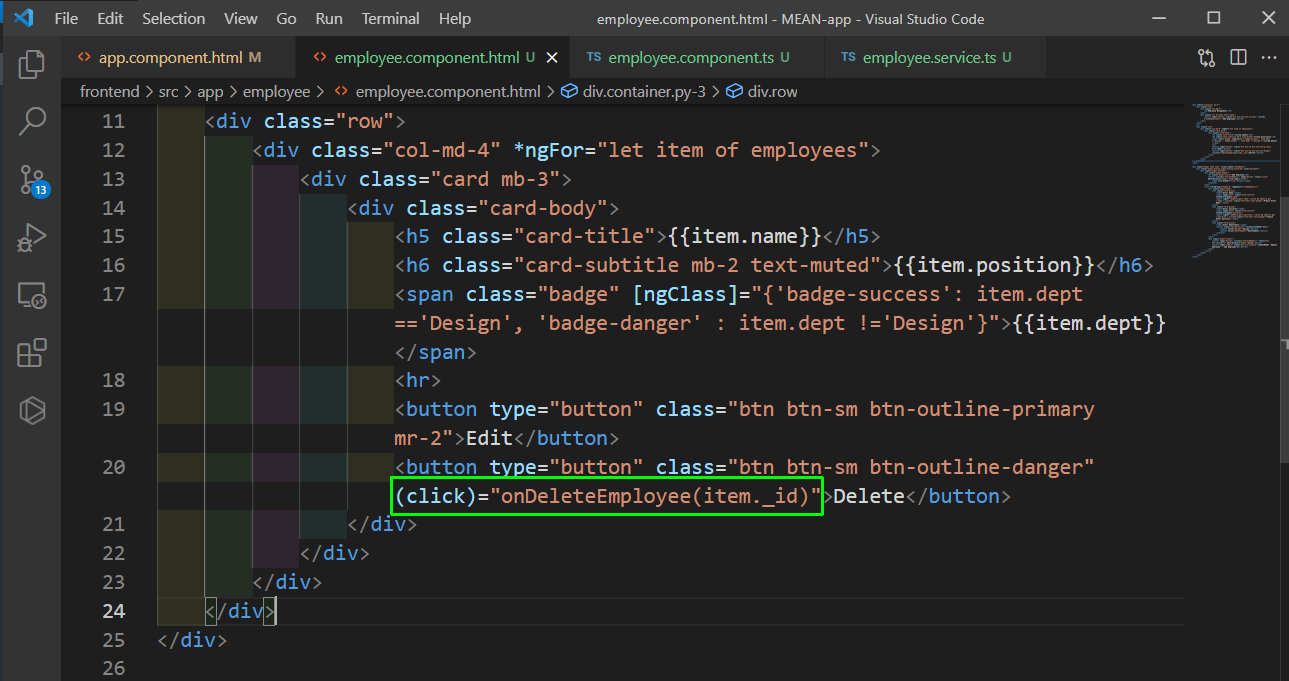Open the Terminal menu
This screenshot has height=681, width=1289.
coord(391,19)
